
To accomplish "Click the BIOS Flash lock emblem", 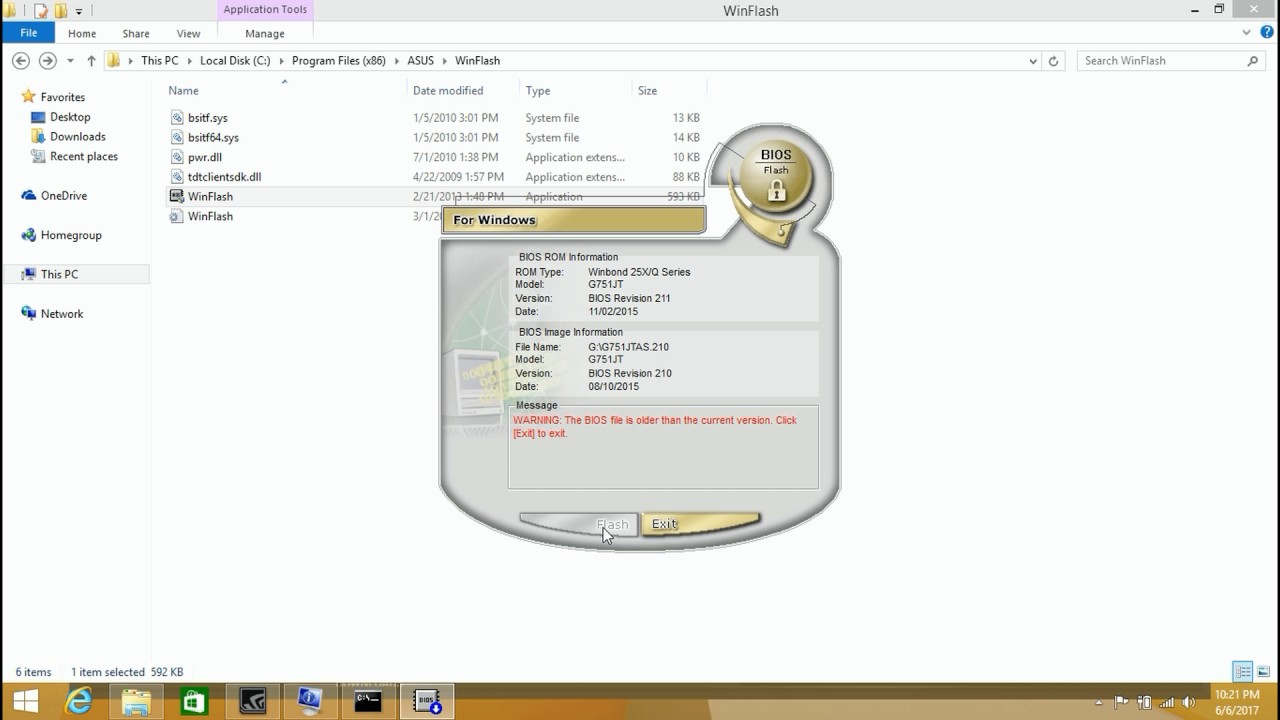I will [x=776, y=176].
